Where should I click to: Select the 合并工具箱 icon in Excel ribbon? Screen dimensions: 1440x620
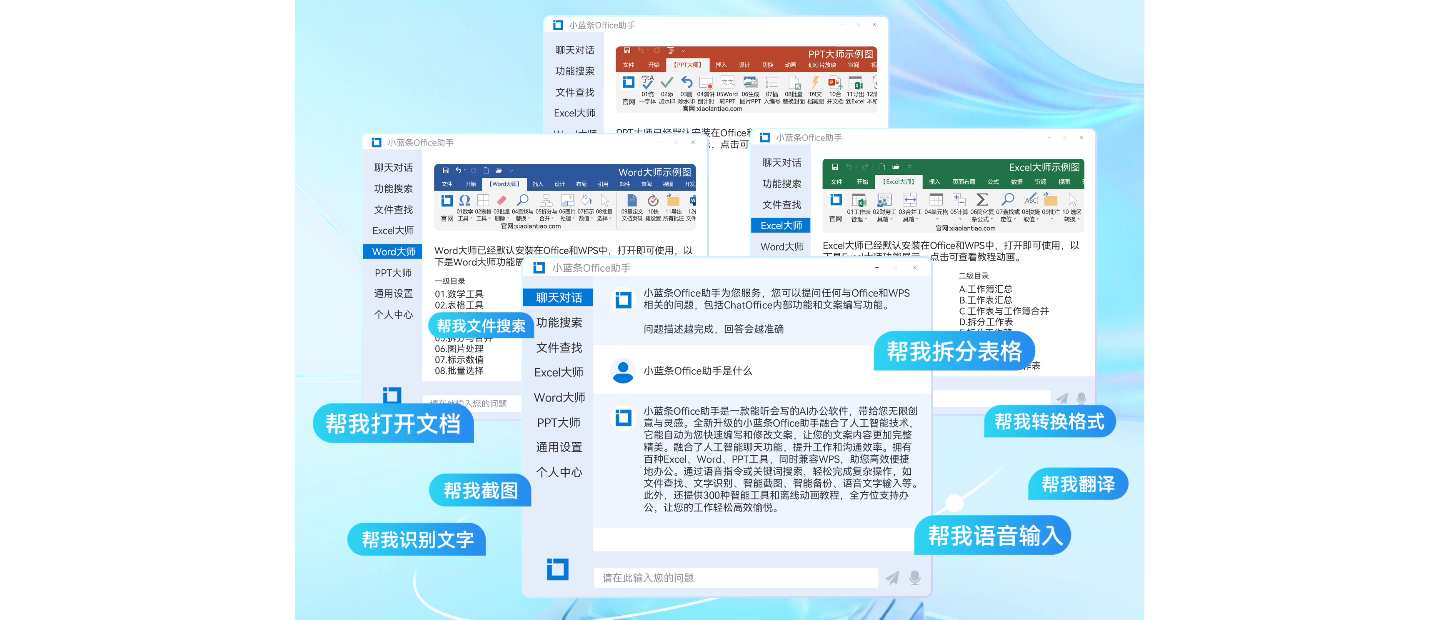pos(910,199)
